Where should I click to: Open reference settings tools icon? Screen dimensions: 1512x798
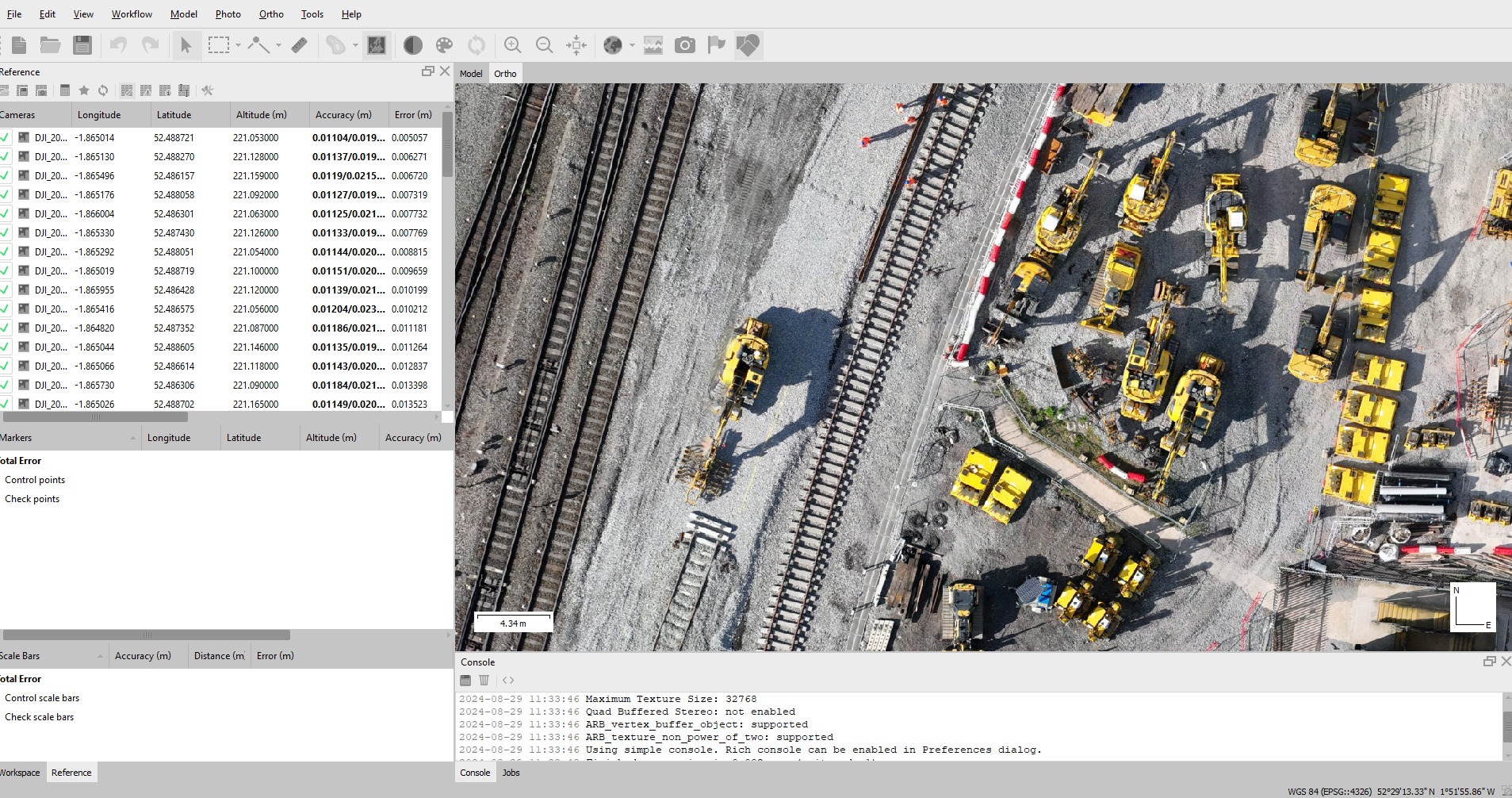pos(208,90)
